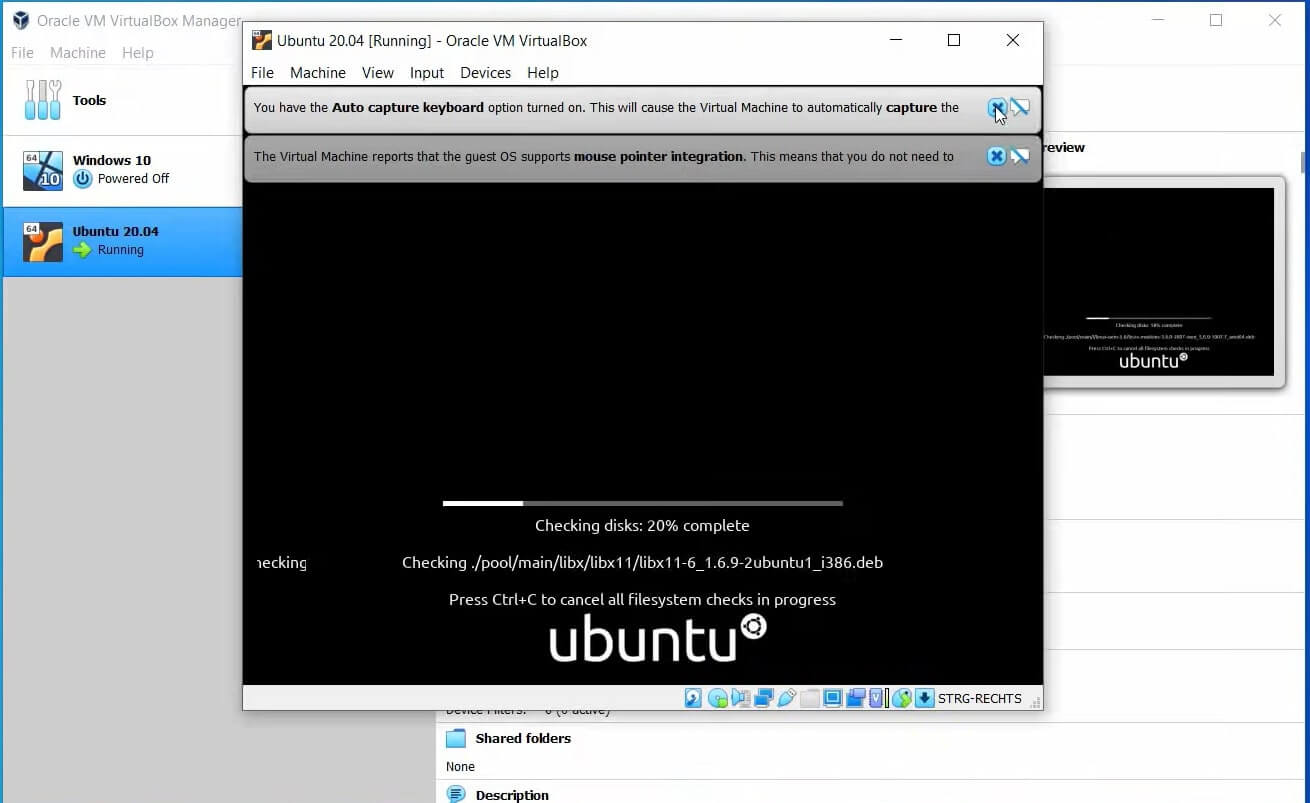
Task: Click the display settings status icon
Action: (832, 698)
